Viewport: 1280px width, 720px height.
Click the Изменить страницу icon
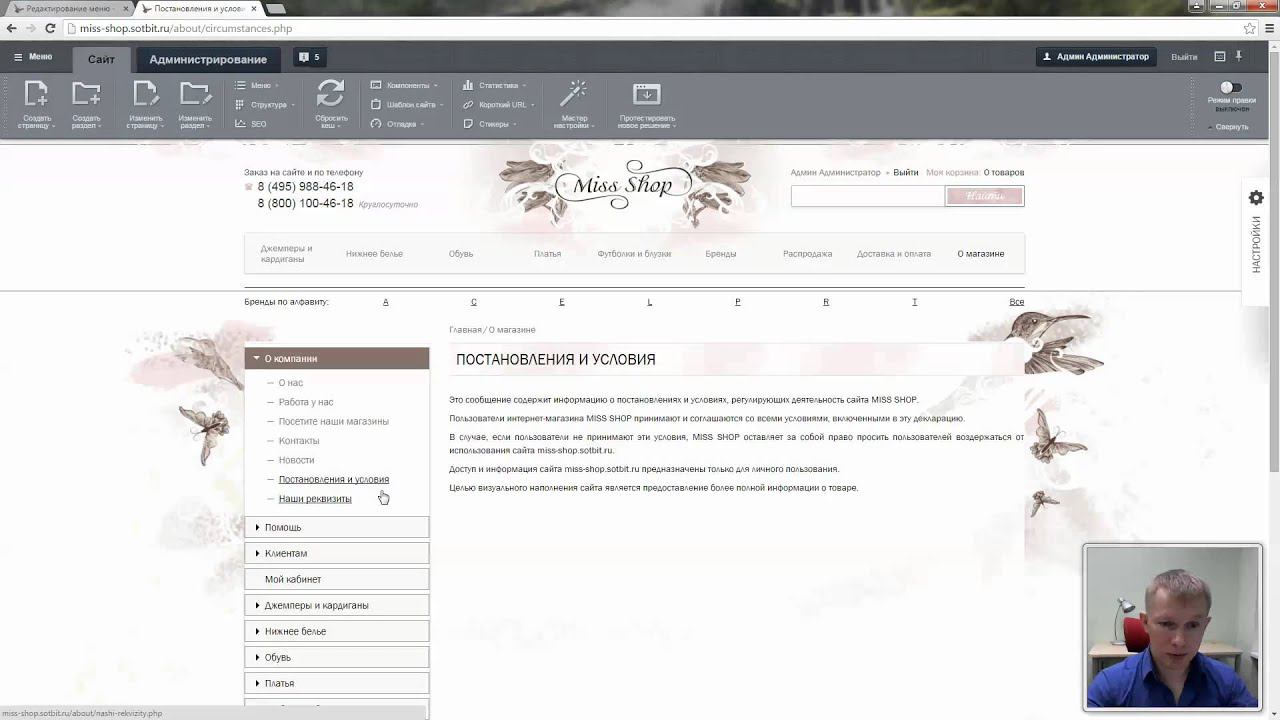click(145, 94)
